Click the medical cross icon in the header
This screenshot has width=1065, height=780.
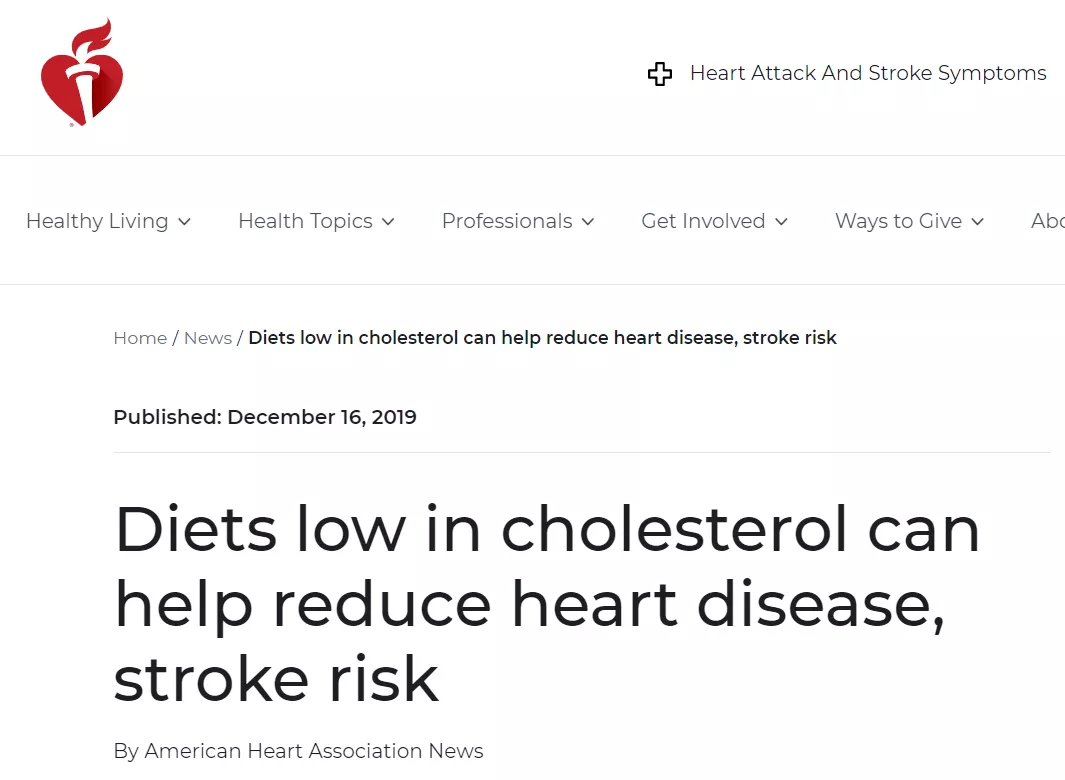[660, 74]
